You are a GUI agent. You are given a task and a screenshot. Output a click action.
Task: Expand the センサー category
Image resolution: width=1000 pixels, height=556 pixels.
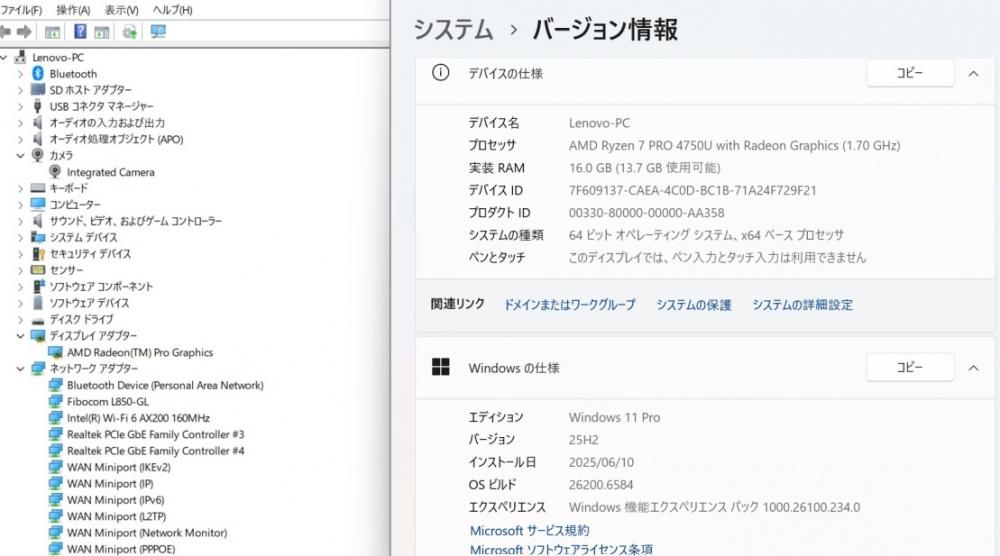(x=20, y=270)
